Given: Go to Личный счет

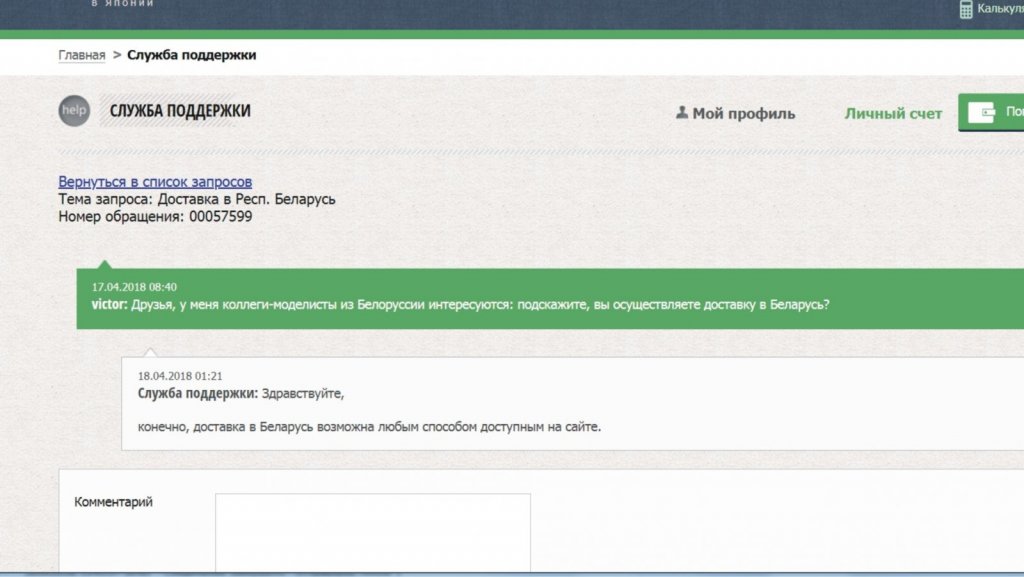Looking at the screenshot, I should coord(893,113).
